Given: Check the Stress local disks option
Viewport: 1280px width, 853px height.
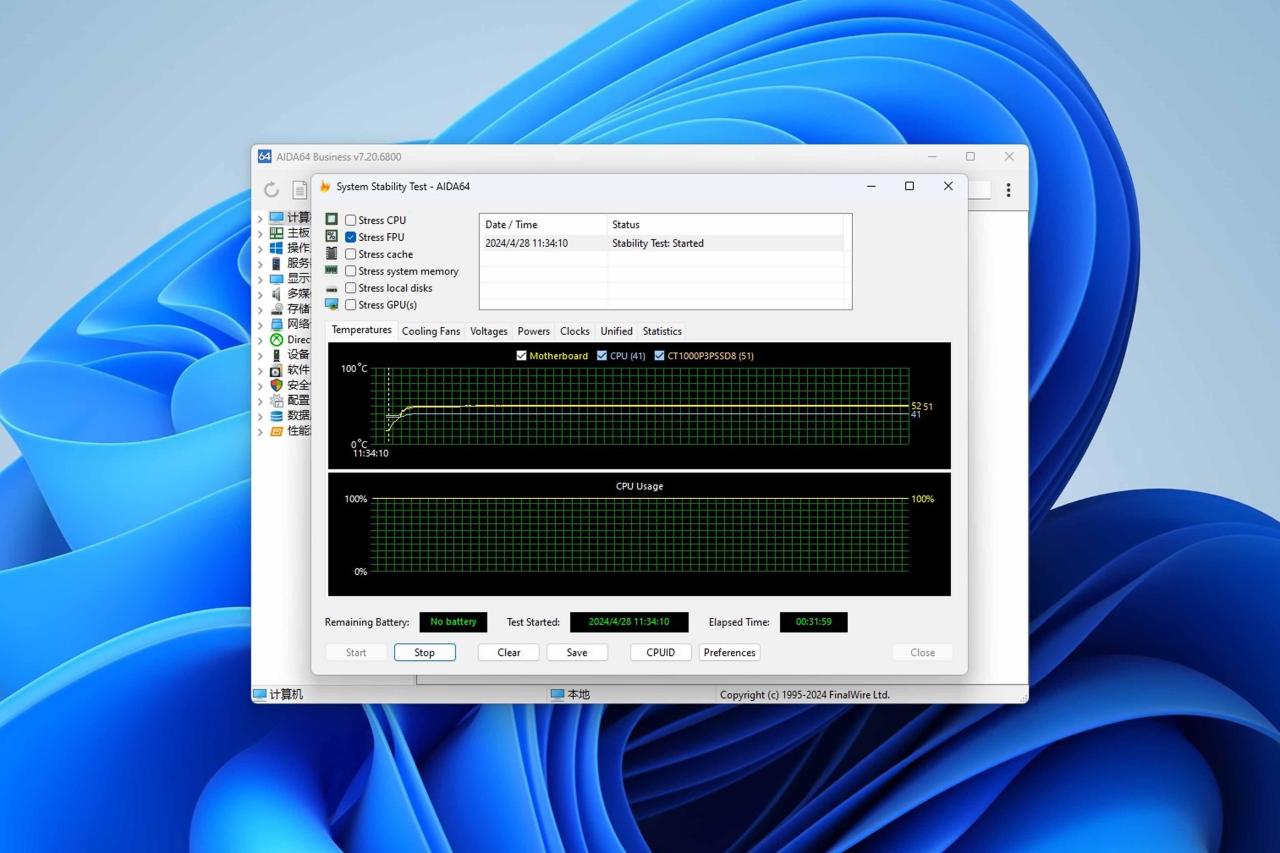Looking at the screenshot, I should pos(351,288).
